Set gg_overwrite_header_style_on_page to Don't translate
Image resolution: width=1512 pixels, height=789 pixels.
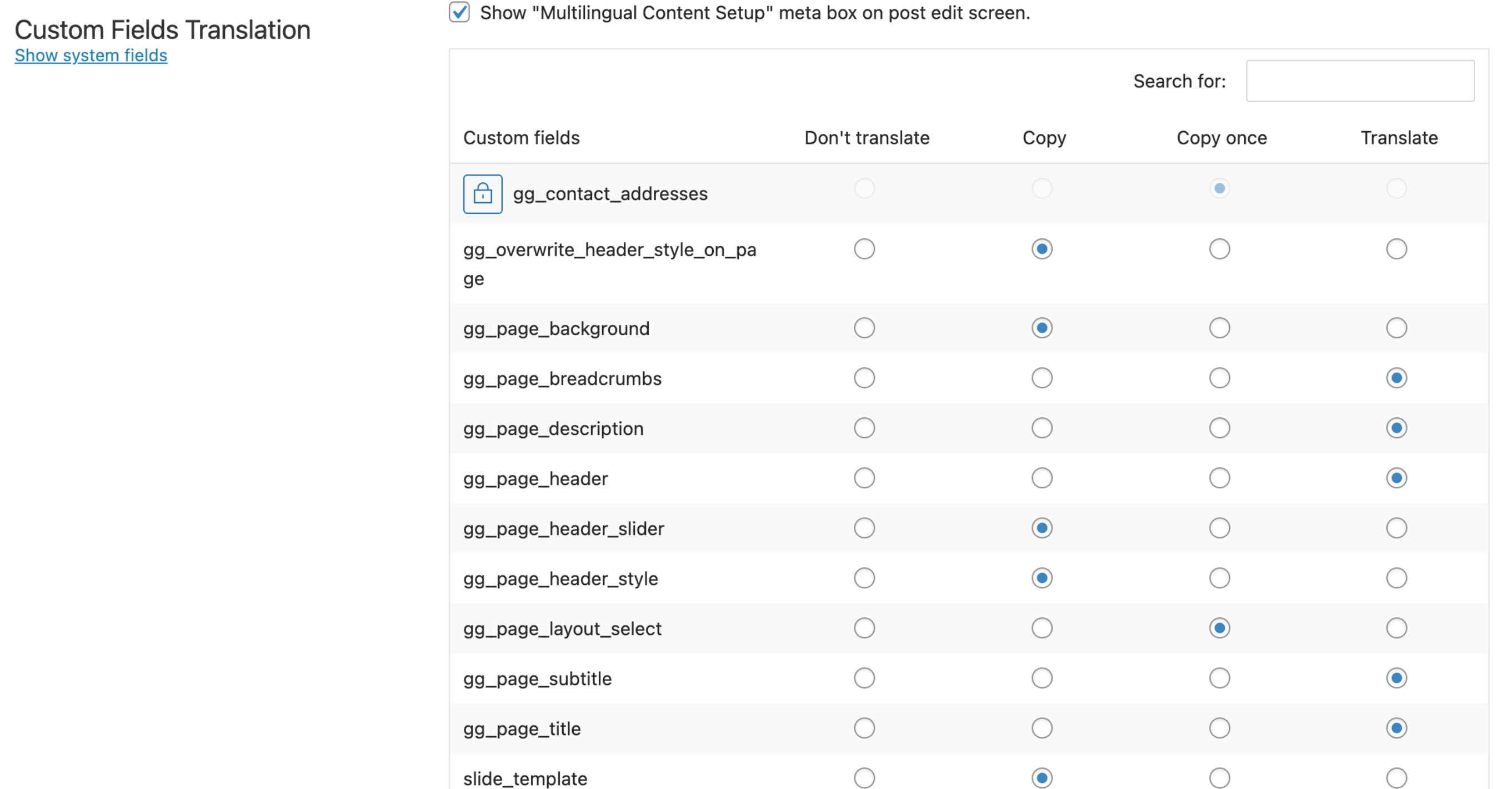tap(864, 249)
